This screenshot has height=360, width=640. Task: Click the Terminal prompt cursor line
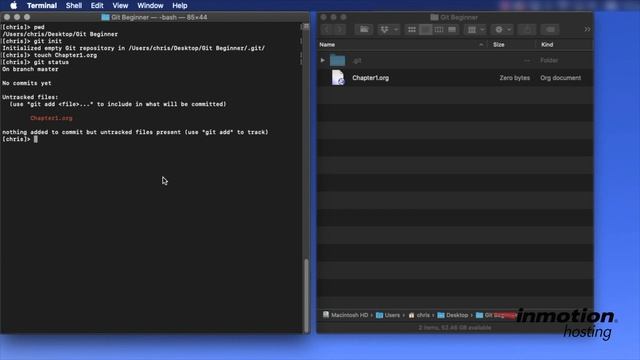click(x=20, y=139)
